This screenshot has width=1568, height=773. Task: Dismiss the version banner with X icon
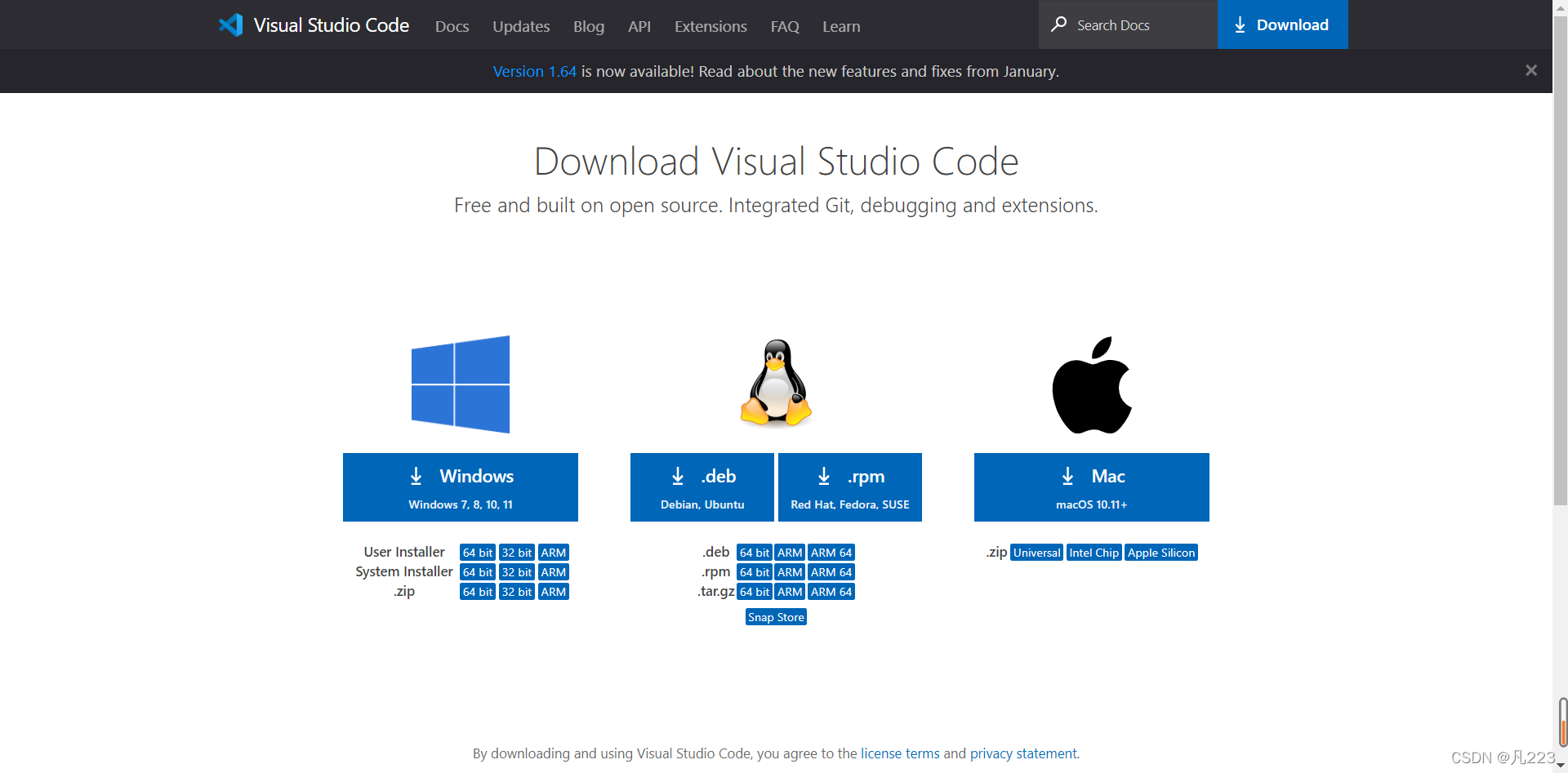point(1531,70)
